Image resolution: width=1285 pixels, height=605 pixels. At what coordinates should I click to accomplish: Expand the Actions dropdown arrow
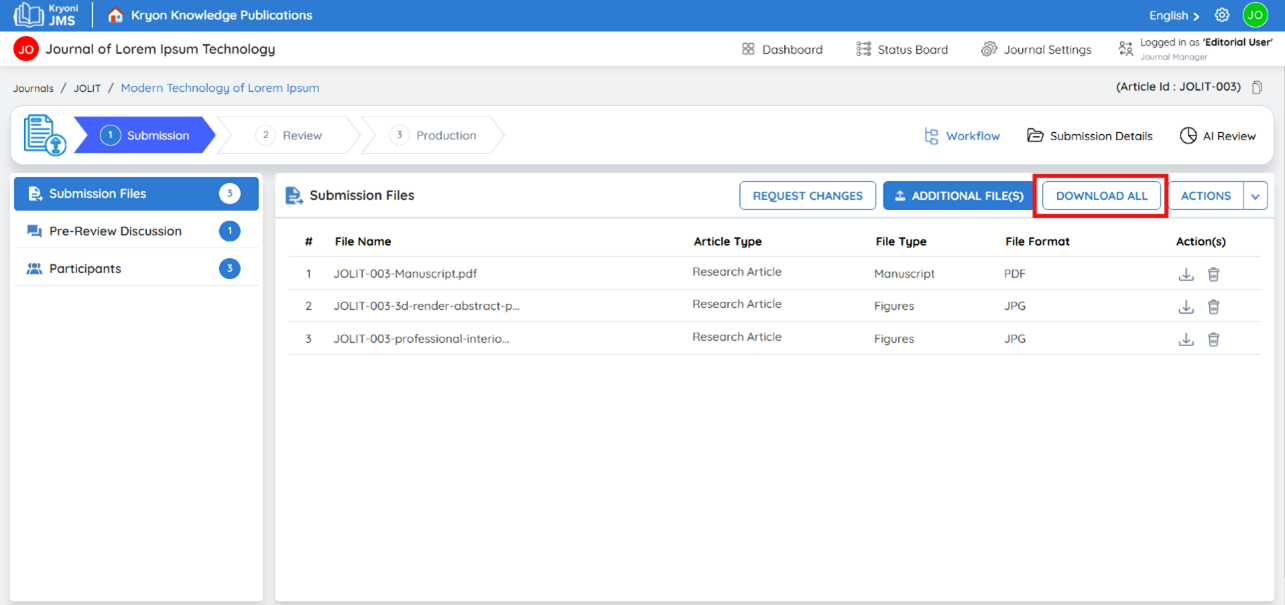[x=1256, y=196]
